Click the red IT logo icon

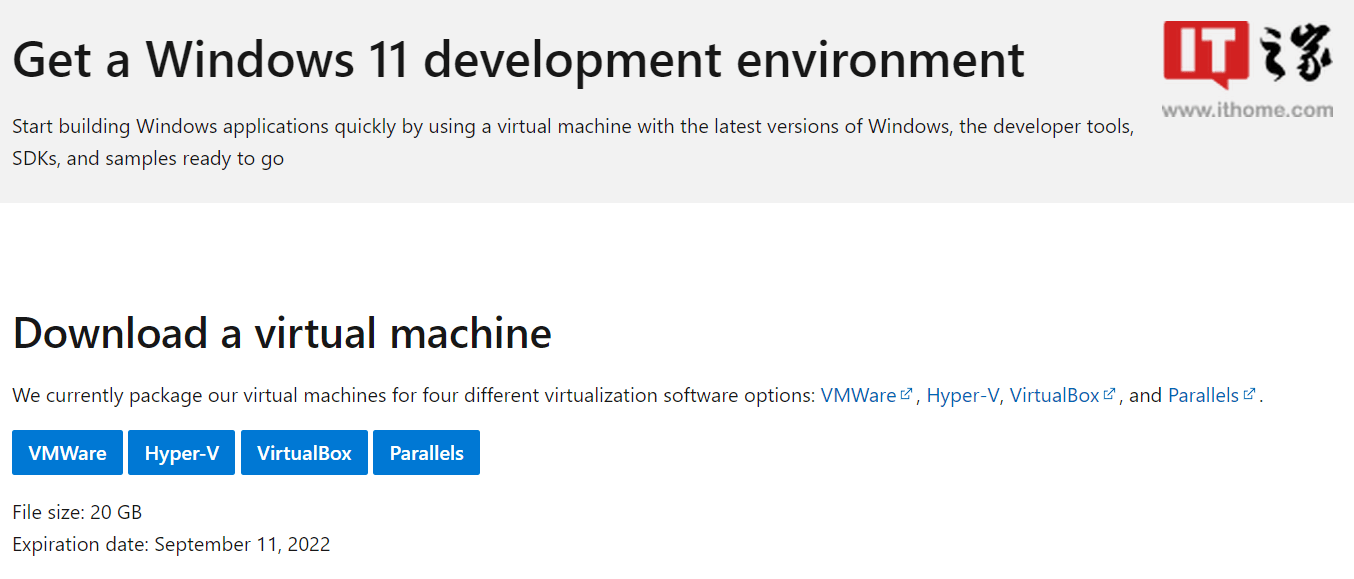pos(1206,52)
